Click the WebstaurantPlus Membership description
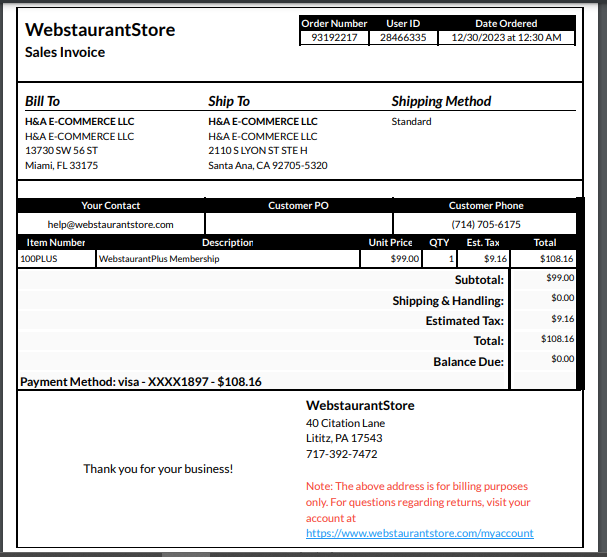607x557 pixels. (159, 259)
